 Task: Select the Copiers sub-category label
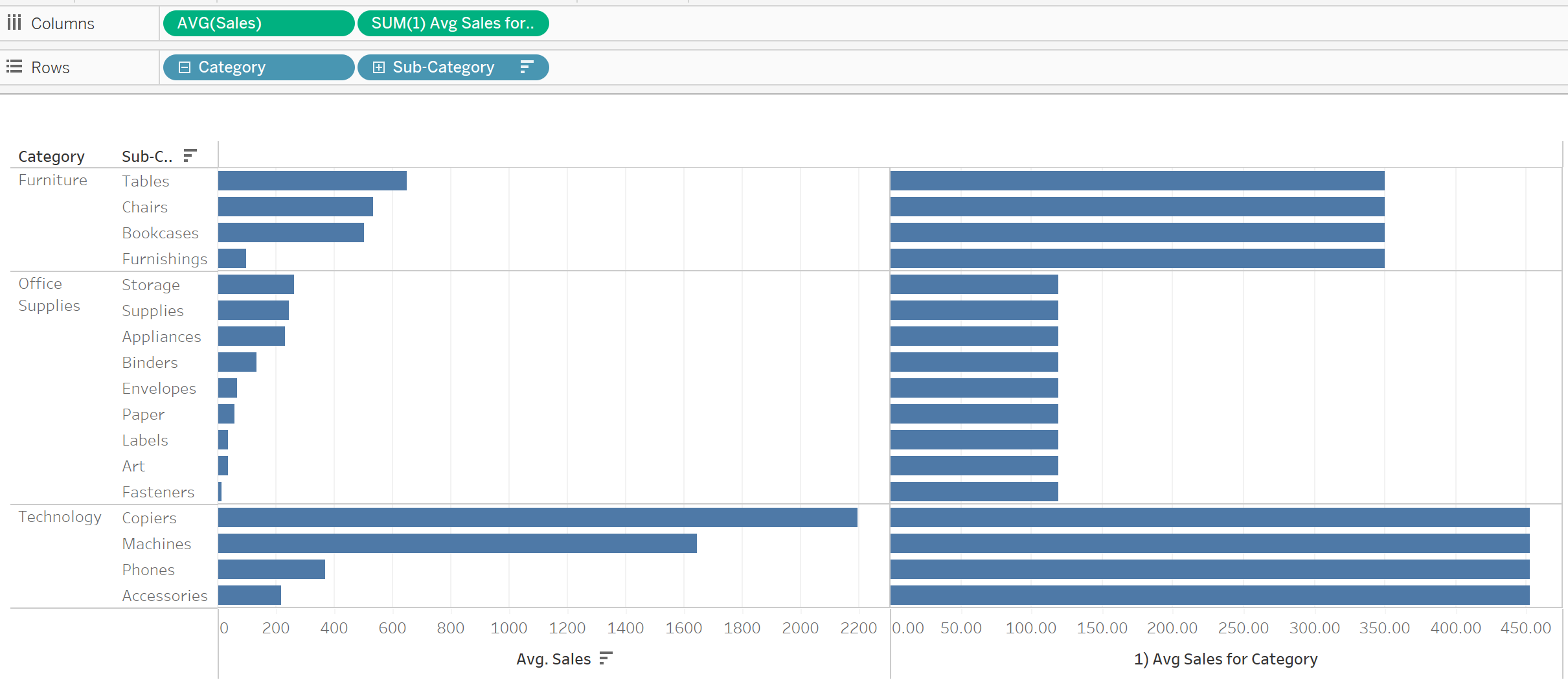coord(149,518)
